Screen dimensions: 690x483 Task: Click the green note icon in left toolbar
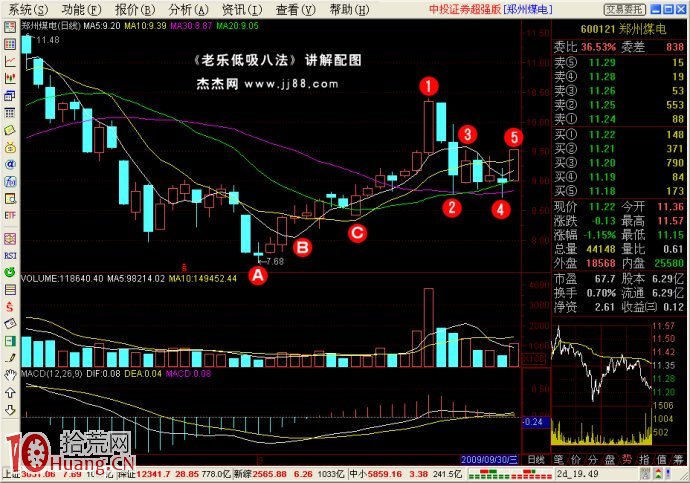coord(10,130)
